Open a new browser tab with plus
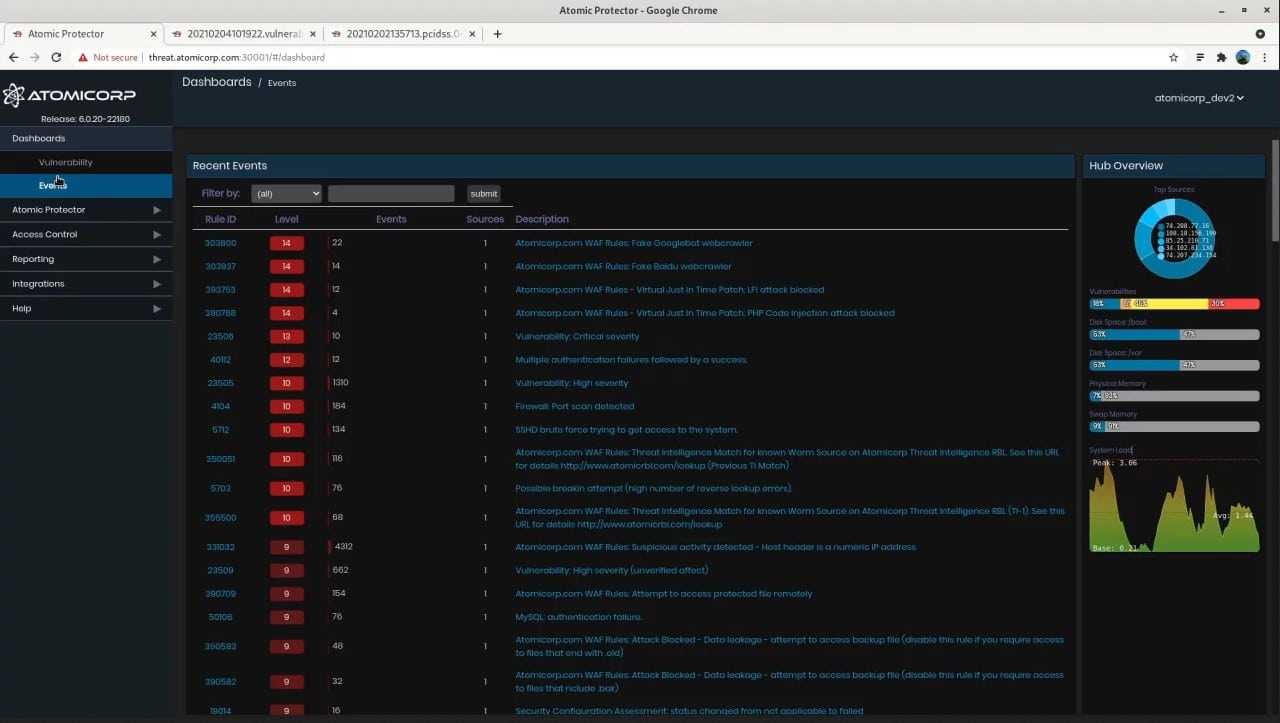 [498, 34]
